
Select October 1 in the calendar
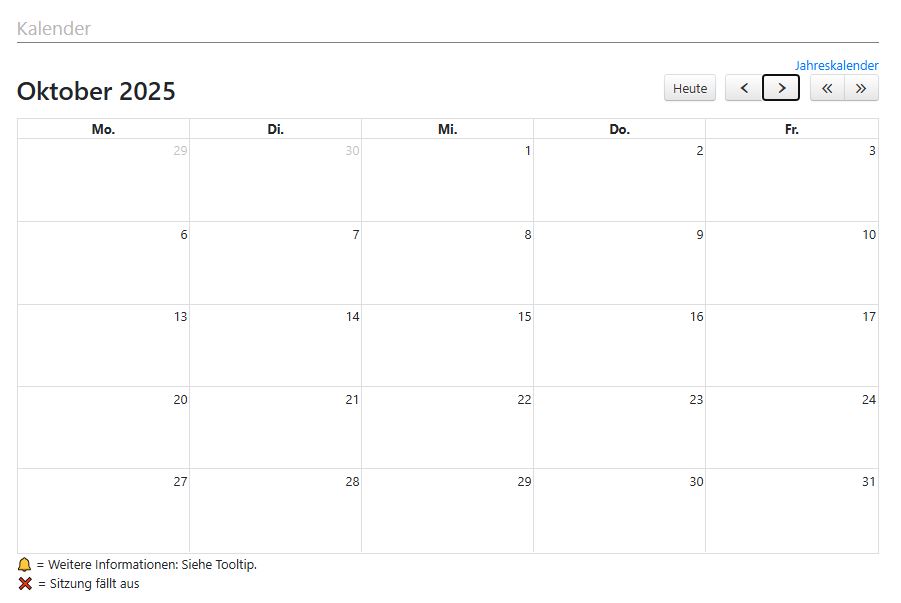(447, 180)
